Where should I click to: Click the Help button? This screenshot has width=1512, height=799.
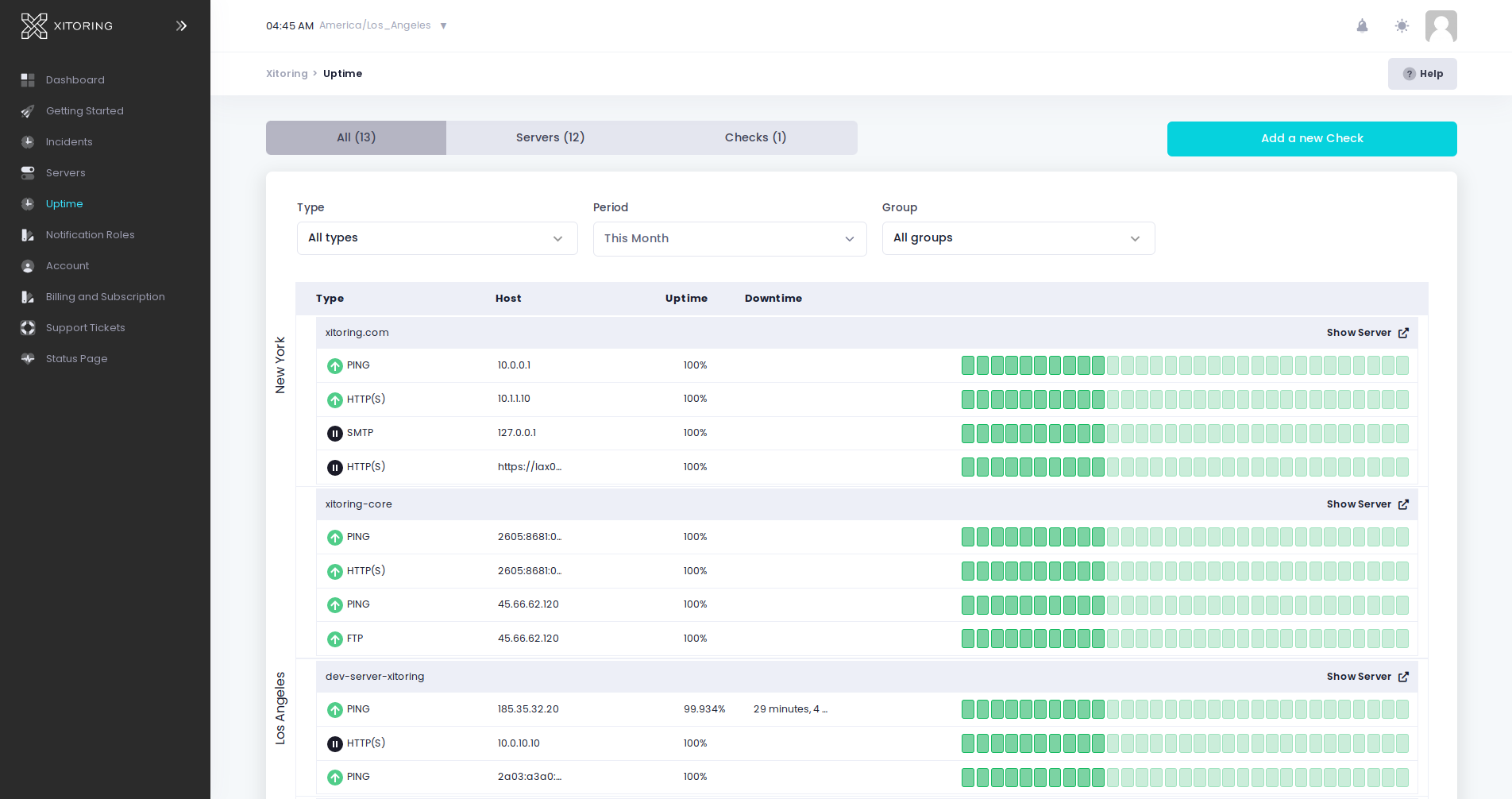pos(1422,74)
